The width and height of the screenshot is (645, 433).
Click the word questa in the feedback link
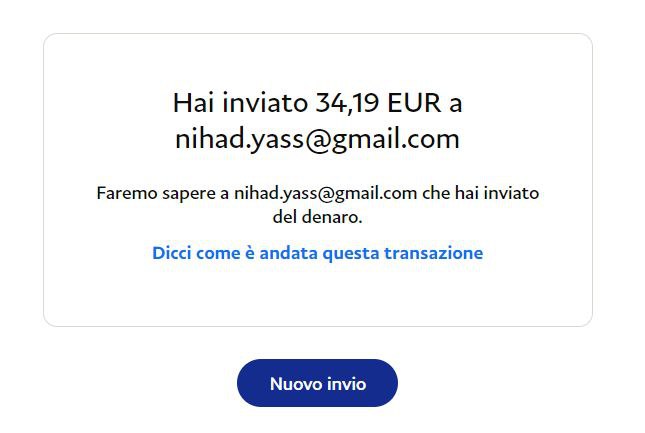click(350, 253)
